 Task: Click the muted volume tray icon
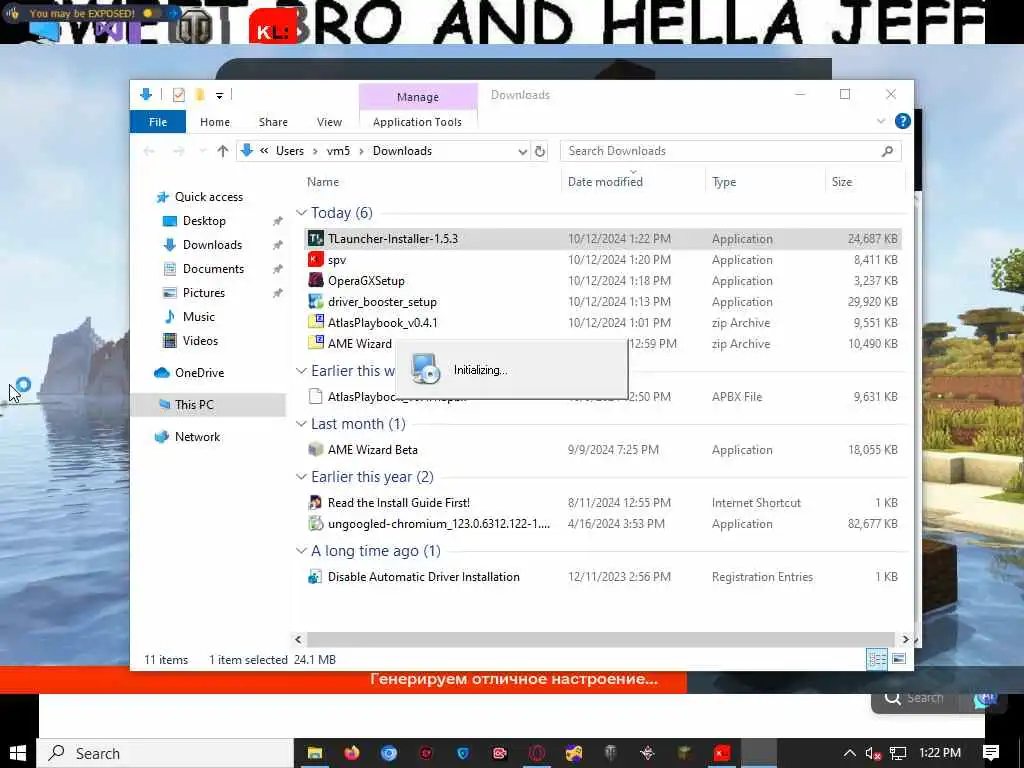coord(873,754)
